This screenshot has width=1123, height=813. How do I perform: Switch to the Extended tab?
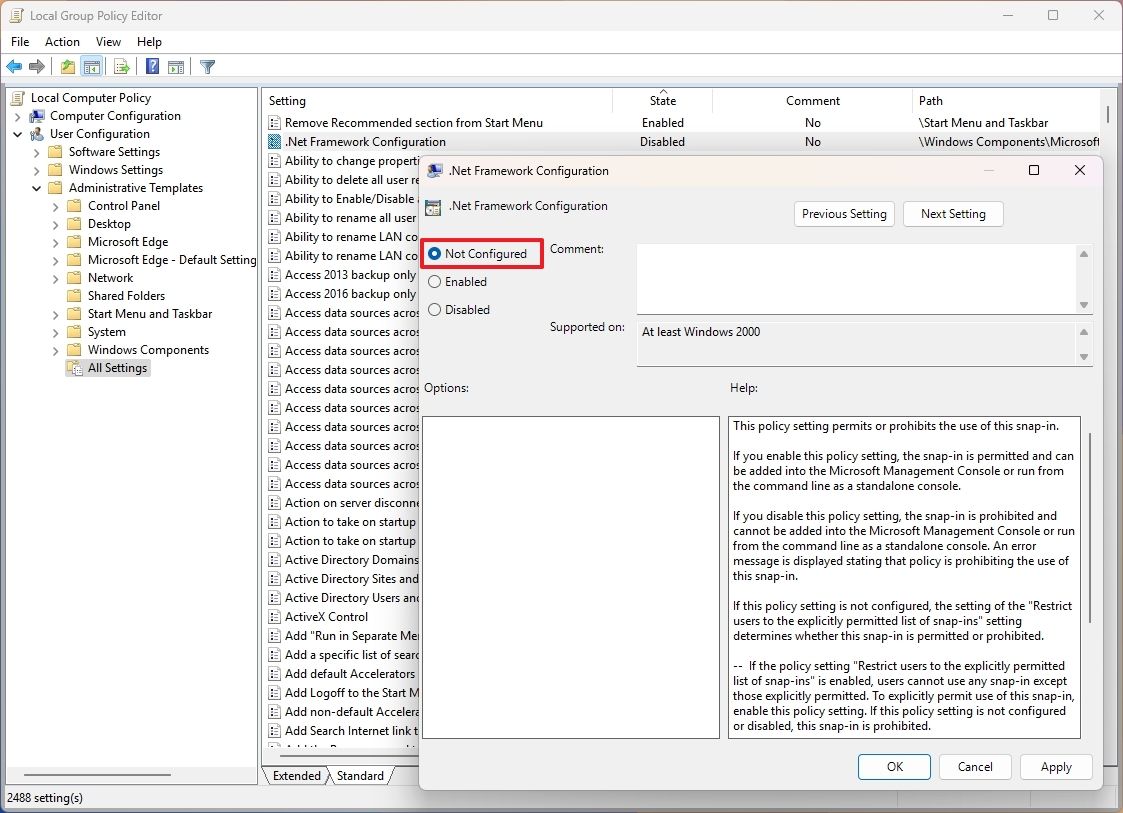click(296, 775)
